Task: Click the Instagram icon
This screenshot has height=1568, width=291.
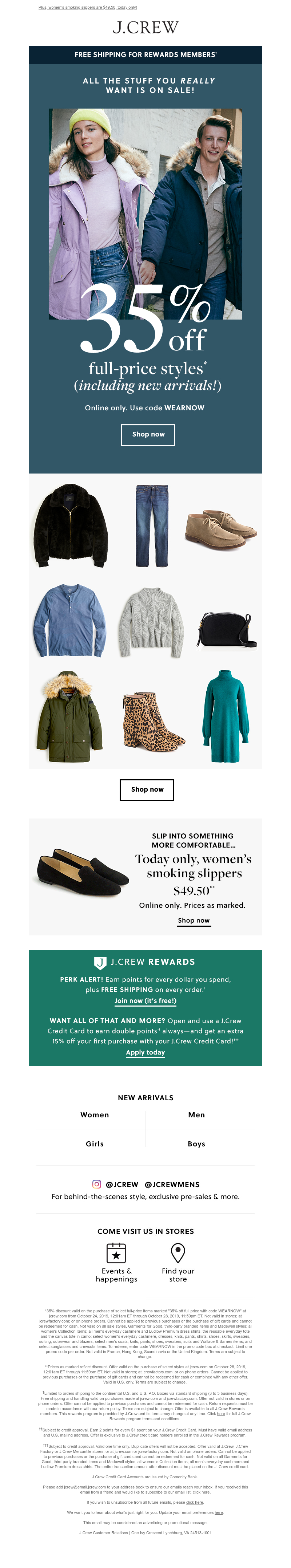Action: 96,1184
